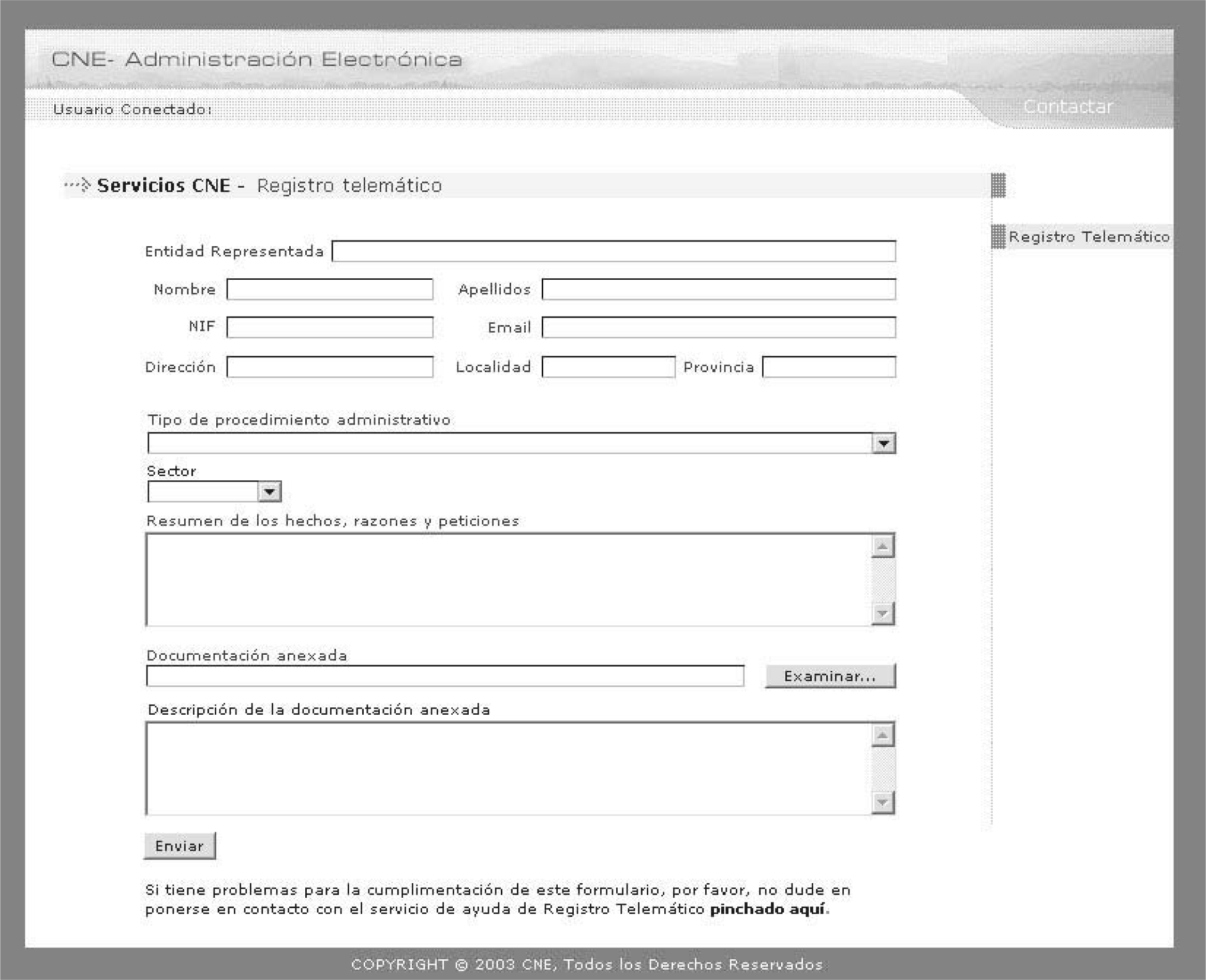Image resolution: width=1206 pixels, height=980 pixels.
Task: Click inside the Resumen de los hechos textarea
Action: click(508, 580)
